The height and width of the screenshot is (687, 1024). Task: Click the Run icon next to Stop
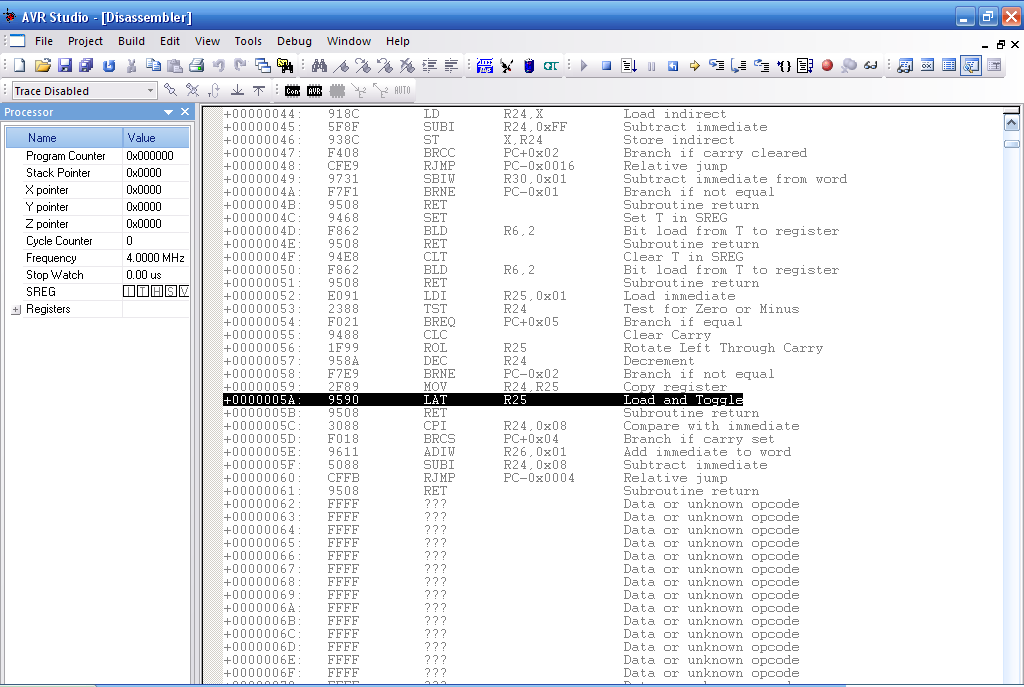[629, 65]
